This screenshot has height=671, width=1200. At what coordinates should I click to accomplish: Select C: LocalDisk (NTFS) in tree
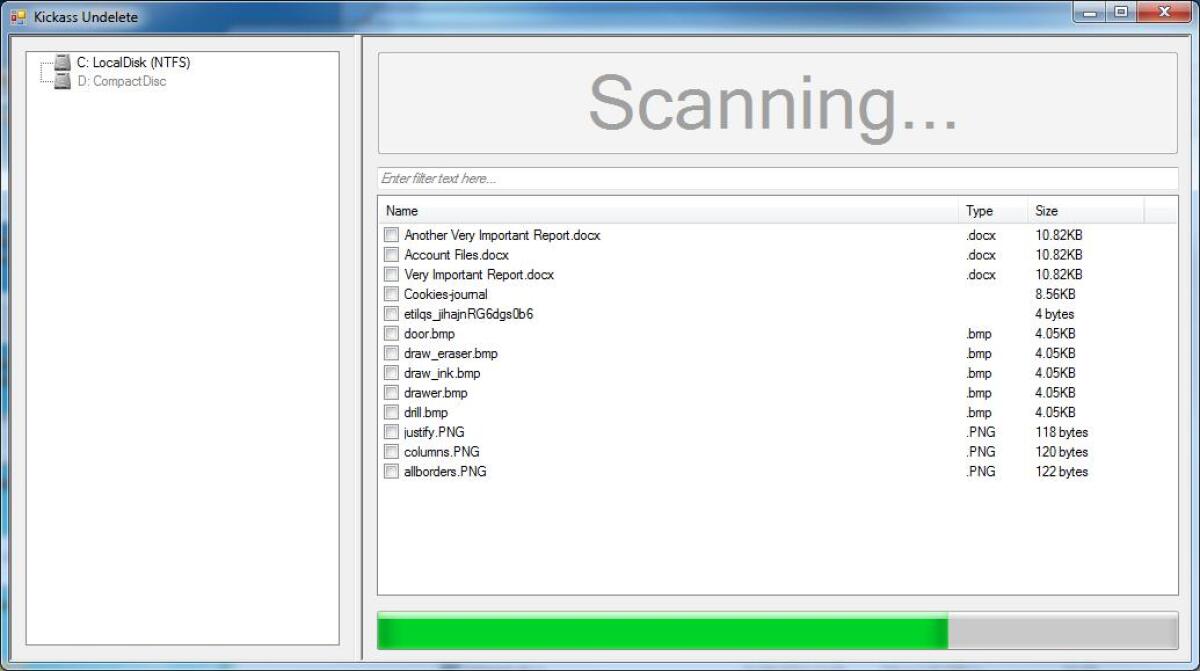tap(133, 63)
